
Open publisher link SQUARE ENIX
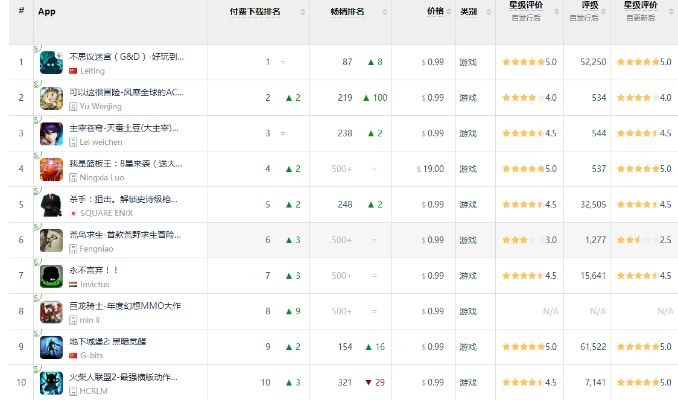106,213
